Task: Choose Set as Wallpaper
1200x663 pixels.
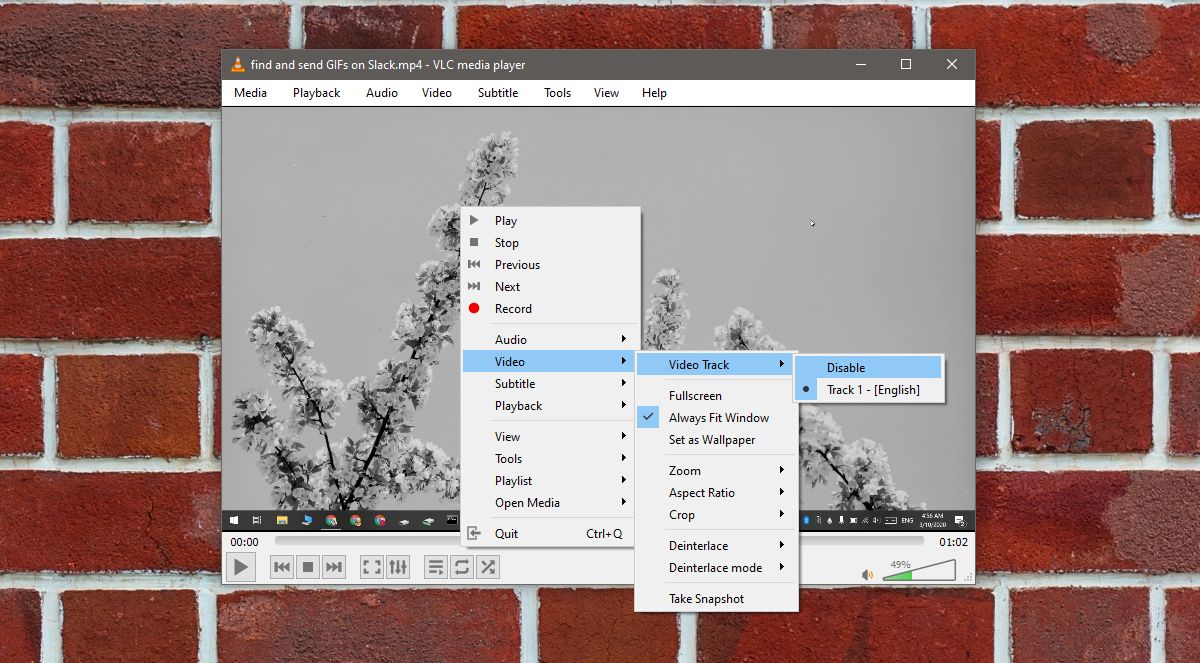Action: (x=717, y=440)
